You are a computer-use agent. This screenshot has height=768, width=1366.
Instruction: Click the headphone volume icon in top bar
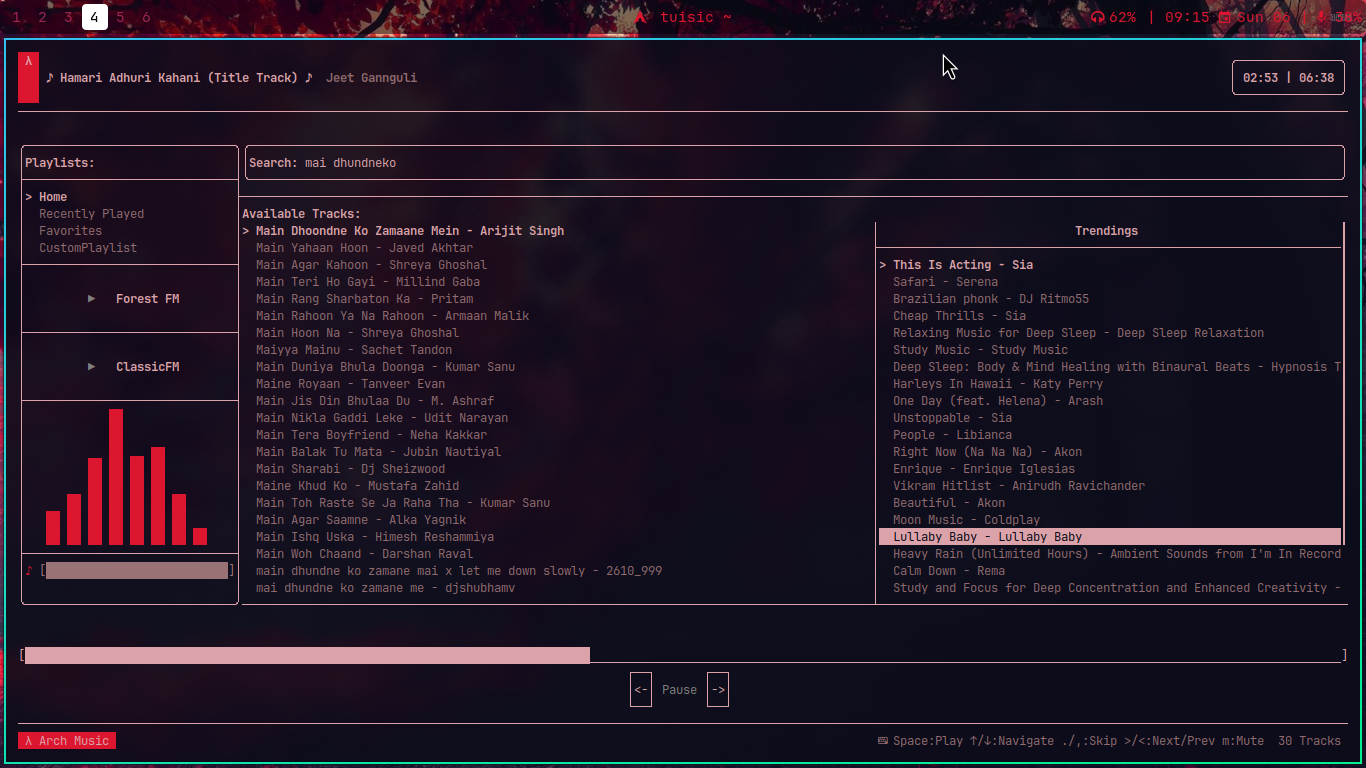(1098, 17)
